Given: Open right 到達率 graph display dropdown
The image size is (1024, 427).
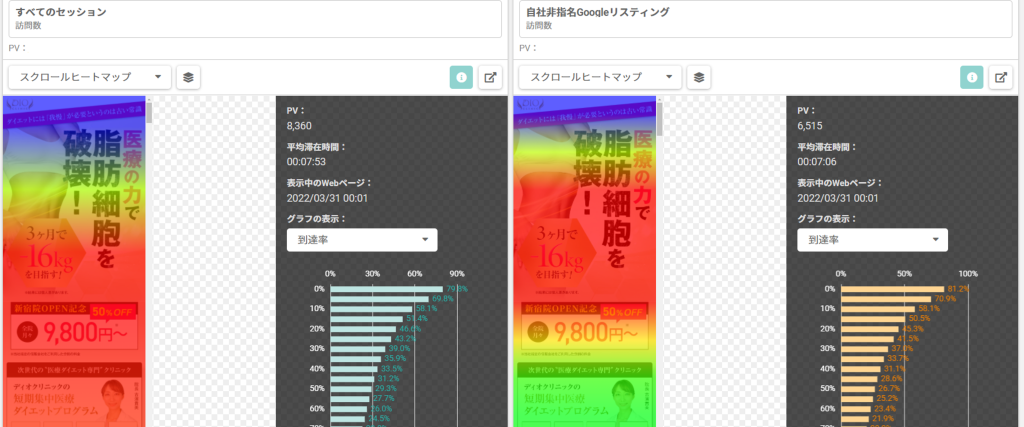Looking at the screenshot, I should point(872,240).
